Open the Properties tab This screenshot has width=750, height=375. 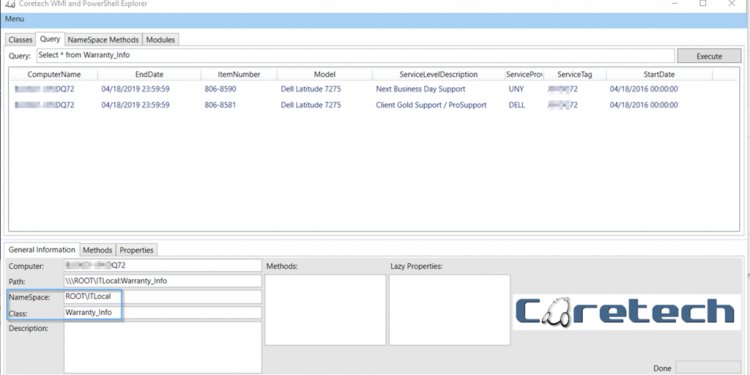136,250
